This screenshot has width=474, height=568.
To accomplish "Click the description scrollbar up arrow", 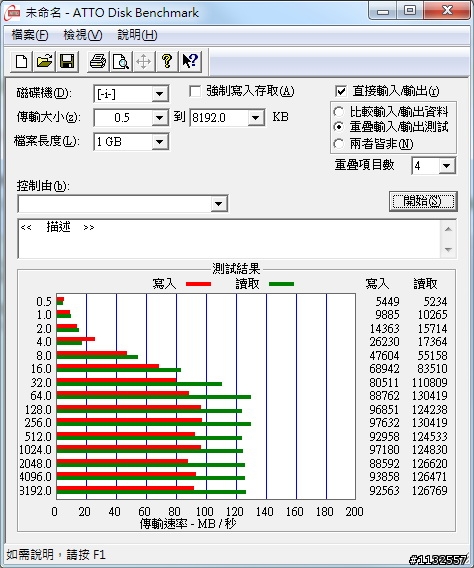I will pyautogui.click(x=448, y=229).
